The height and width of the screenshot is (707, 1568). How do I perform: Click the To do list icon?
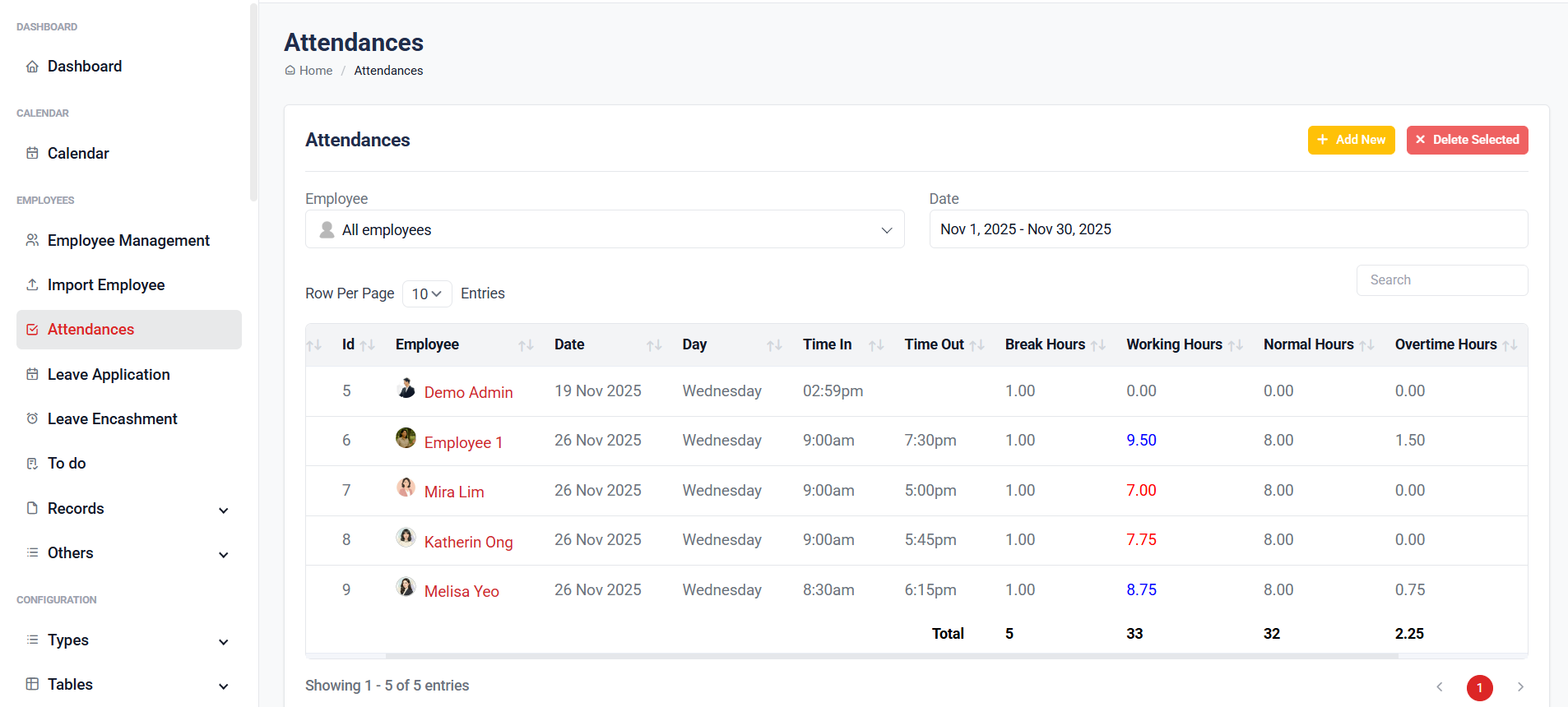coord(32,464)
